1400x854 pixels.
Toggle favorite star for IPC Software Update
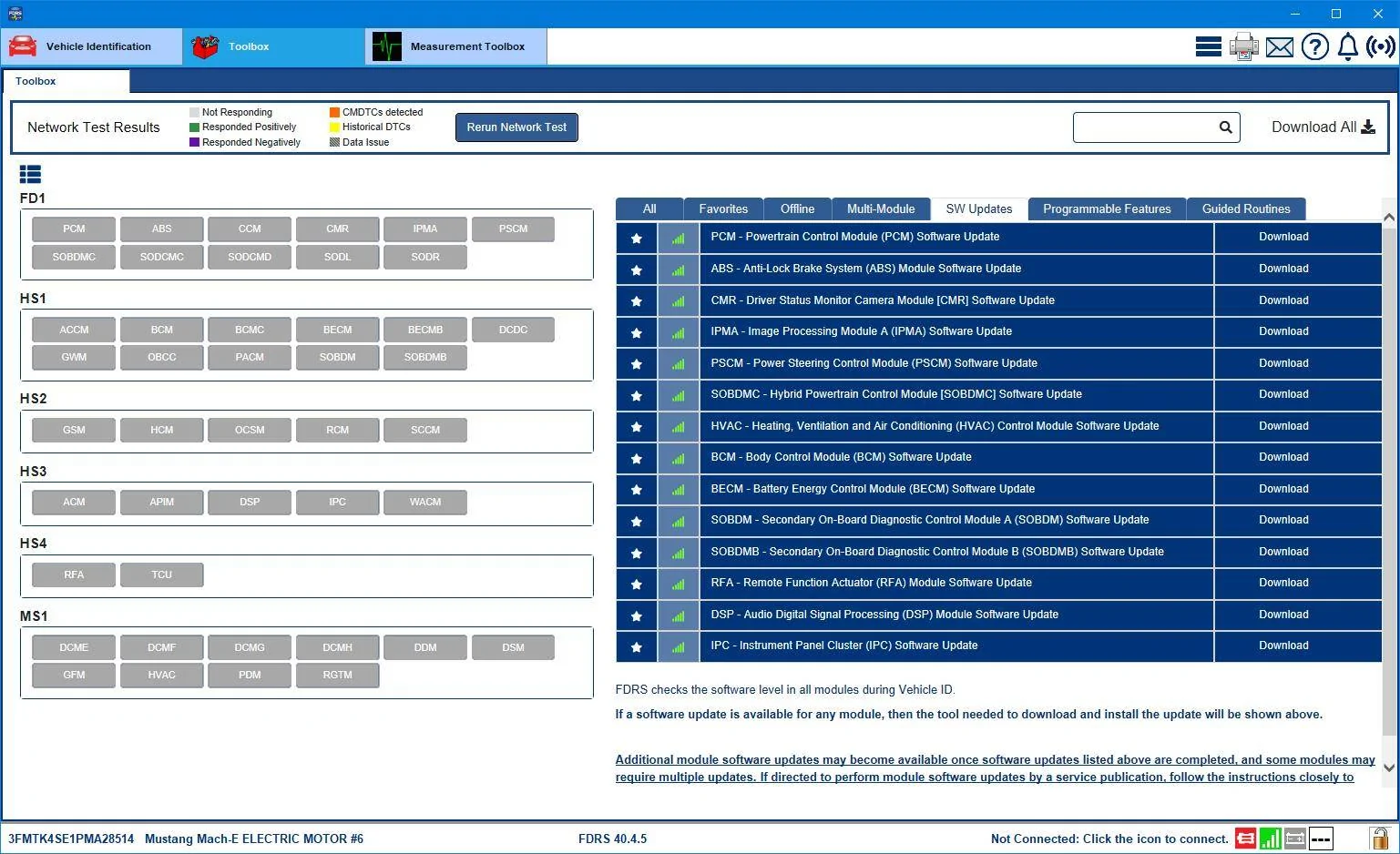point(637,646)
